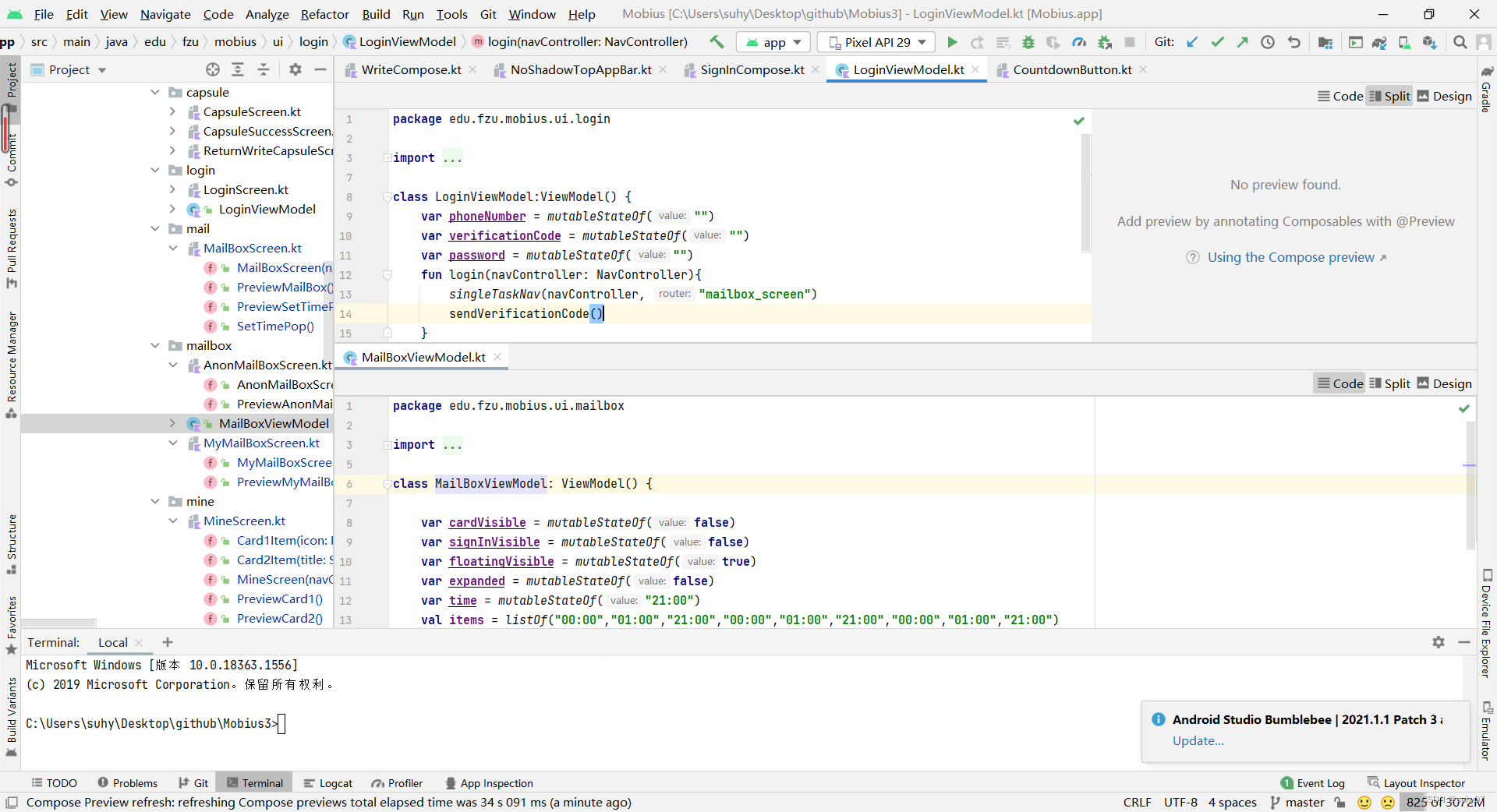This screenshot has width=1497, height=812.
Task: Click the Git Push green arrow
Action: (1243, 42)
